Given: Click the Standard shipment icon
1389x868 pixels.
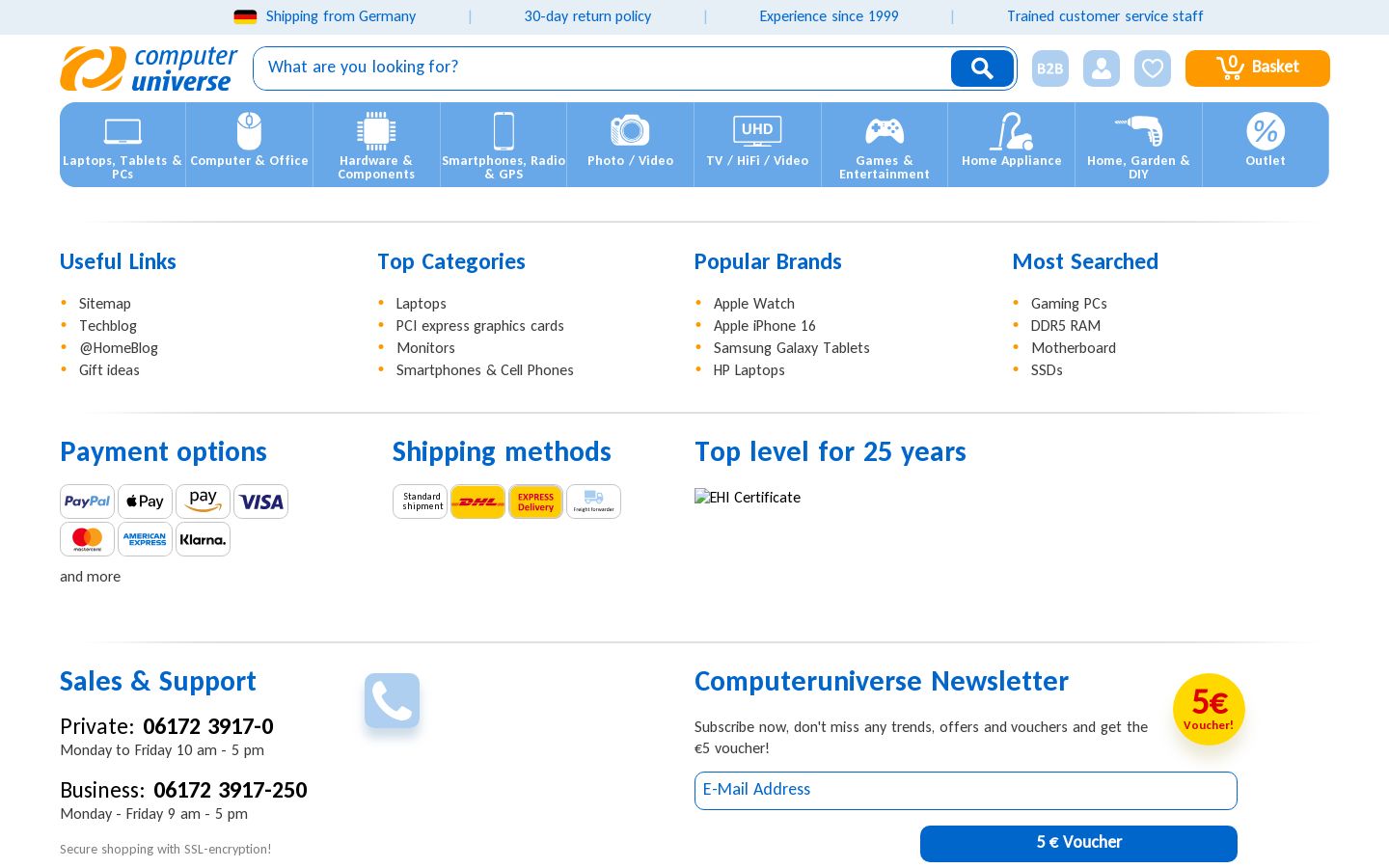Looking at the screenshot, I should [420, 502].
